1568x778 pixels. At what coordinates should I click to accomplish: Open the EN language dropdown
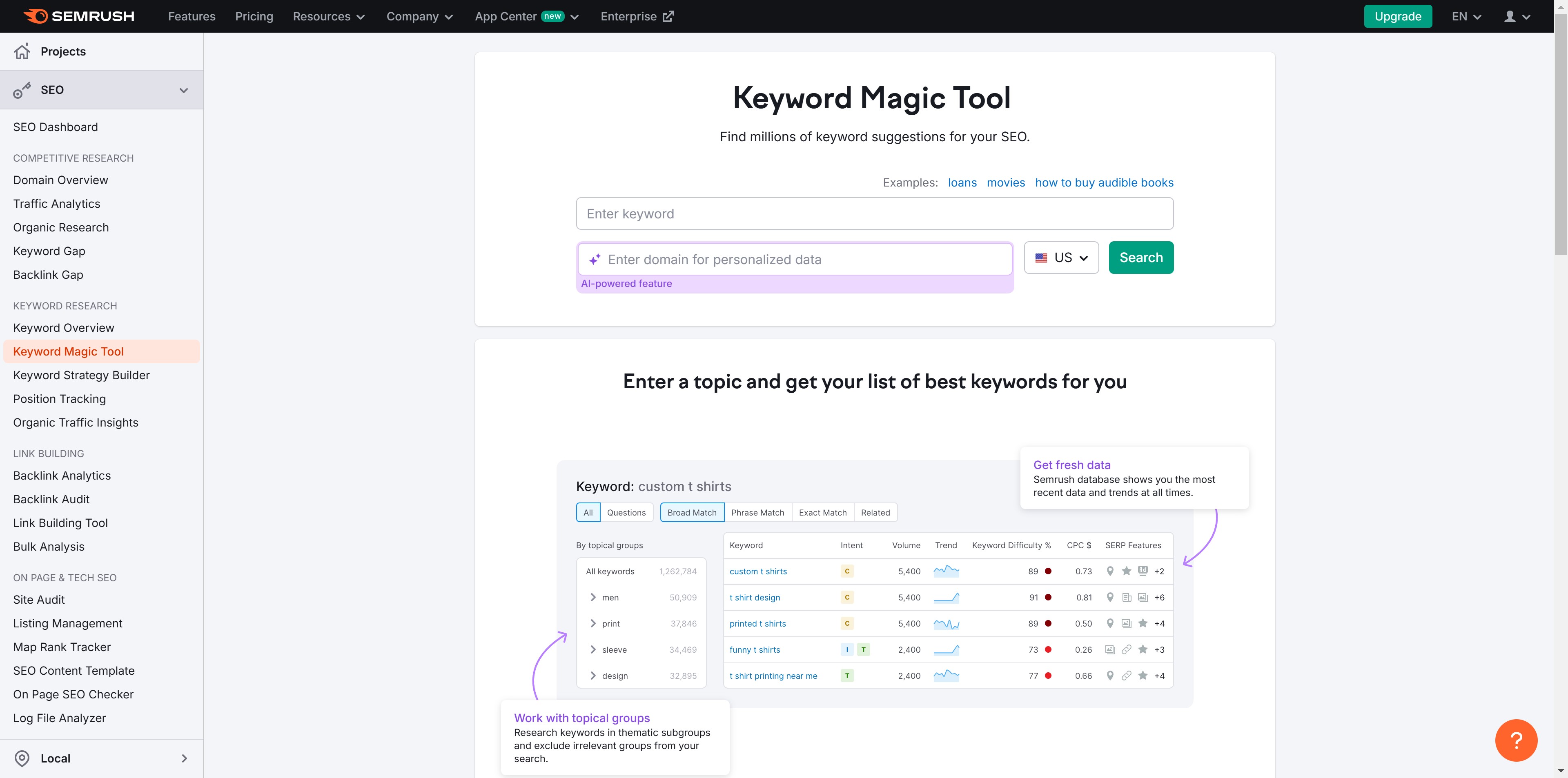click(1466, 16)
